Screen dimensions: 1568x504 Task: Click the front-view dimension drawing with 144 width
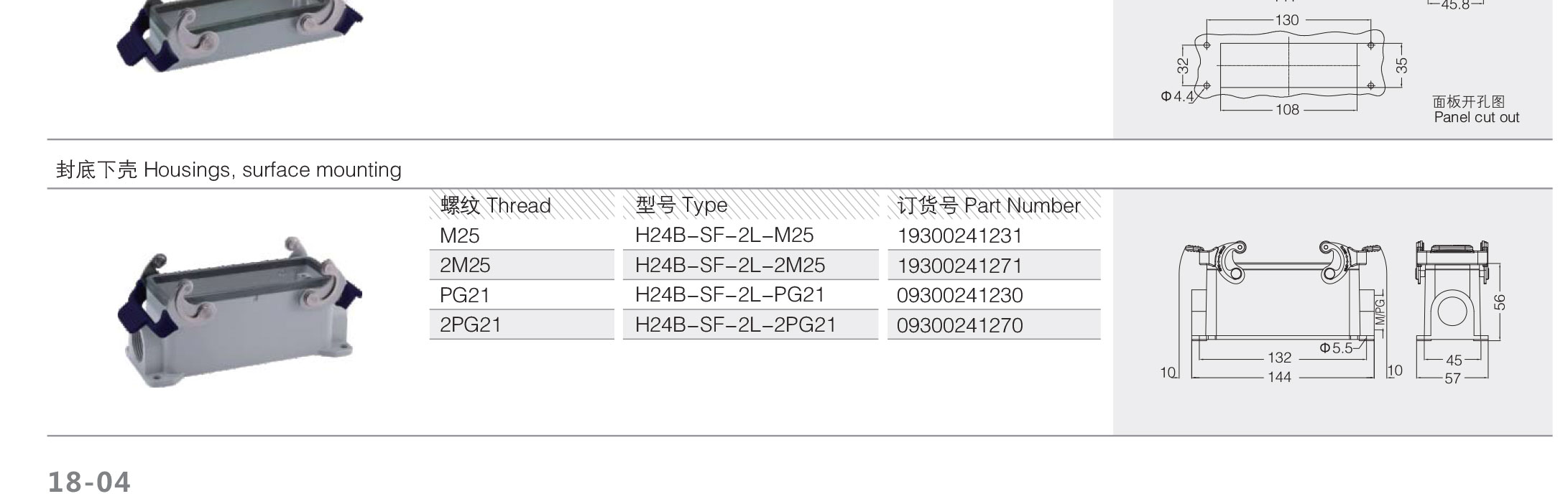pos(1281,312)
